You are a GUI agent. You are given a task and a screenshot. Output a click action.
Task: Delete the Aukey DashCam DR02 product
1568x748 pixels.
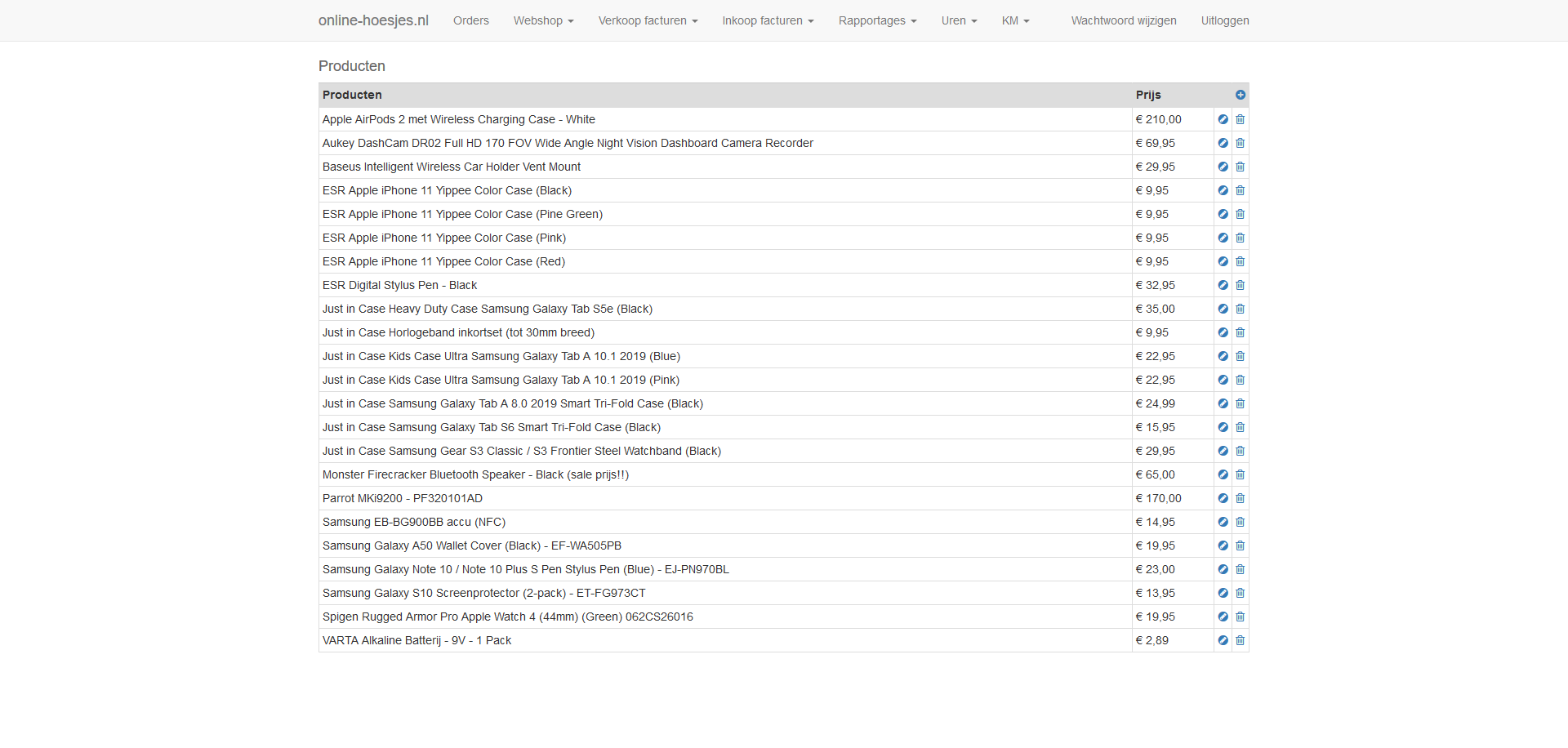[1240, 143]
